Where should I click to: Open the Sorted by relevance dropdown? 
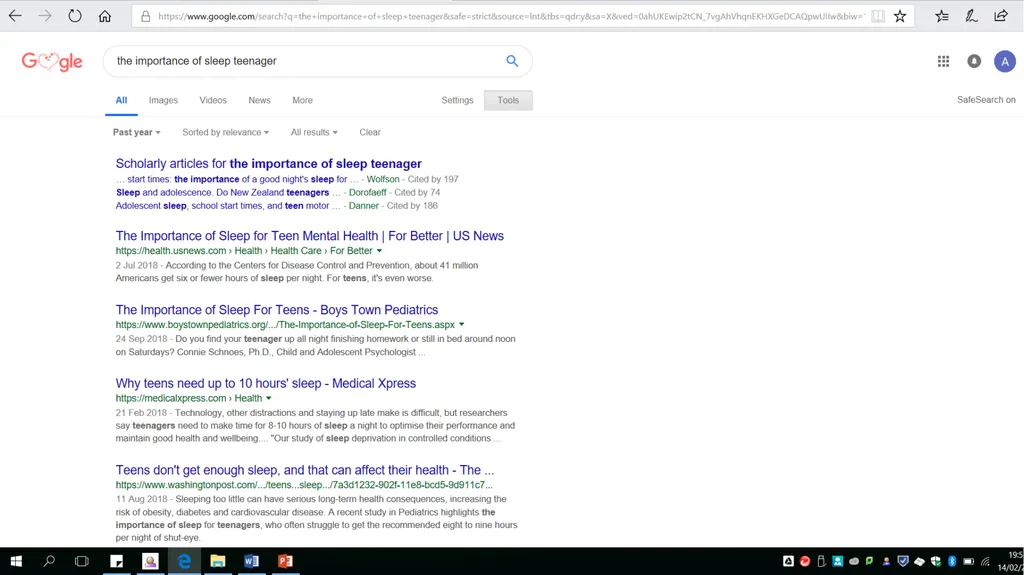tap(225, 132)
